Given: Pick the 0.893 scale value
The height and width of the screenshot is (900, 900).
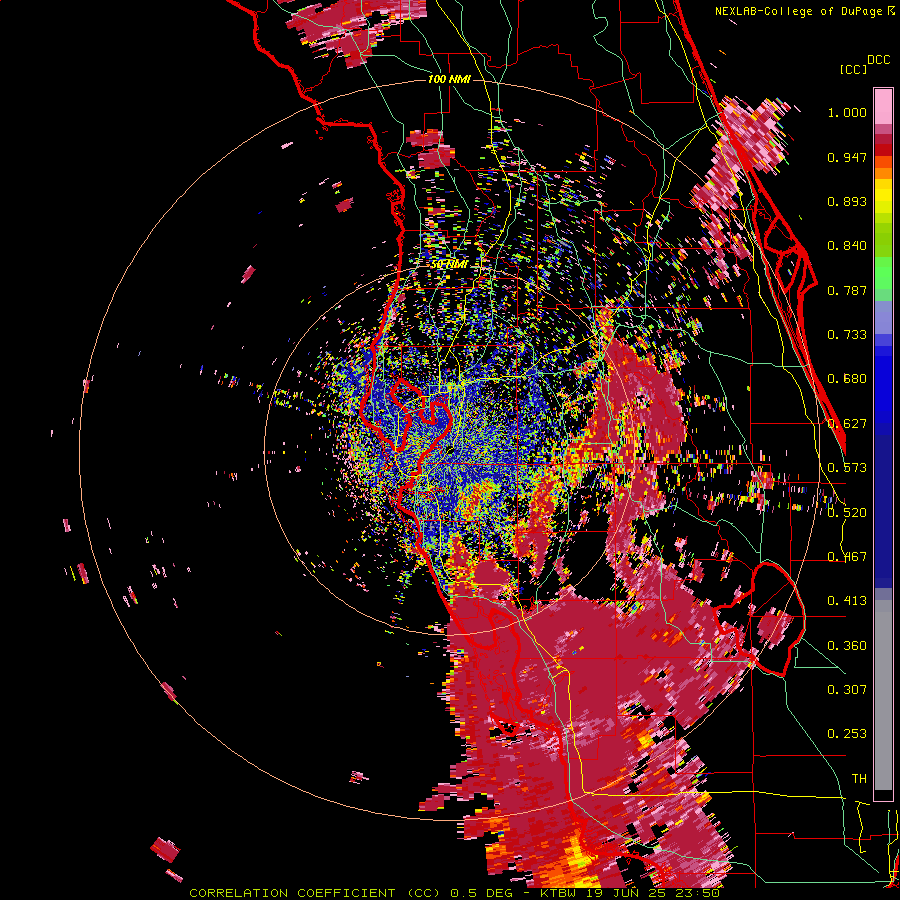Looking at the screenshot, I should coord(847,201).
